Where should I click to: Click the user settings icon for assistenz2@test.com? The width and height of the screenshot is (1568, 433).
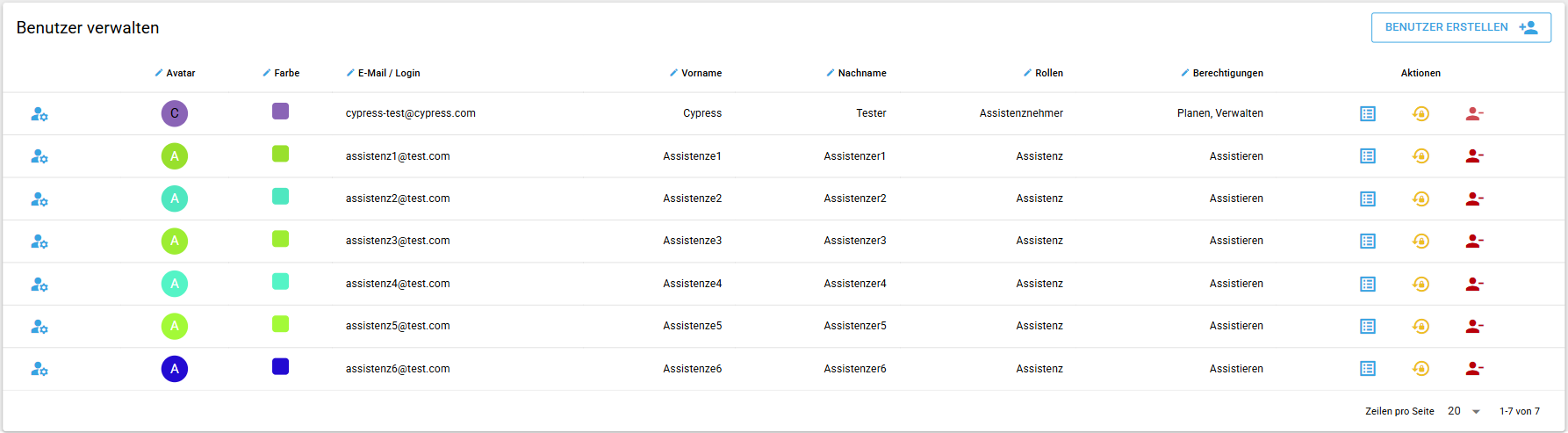pyautogui.click(x=40, y=199)
